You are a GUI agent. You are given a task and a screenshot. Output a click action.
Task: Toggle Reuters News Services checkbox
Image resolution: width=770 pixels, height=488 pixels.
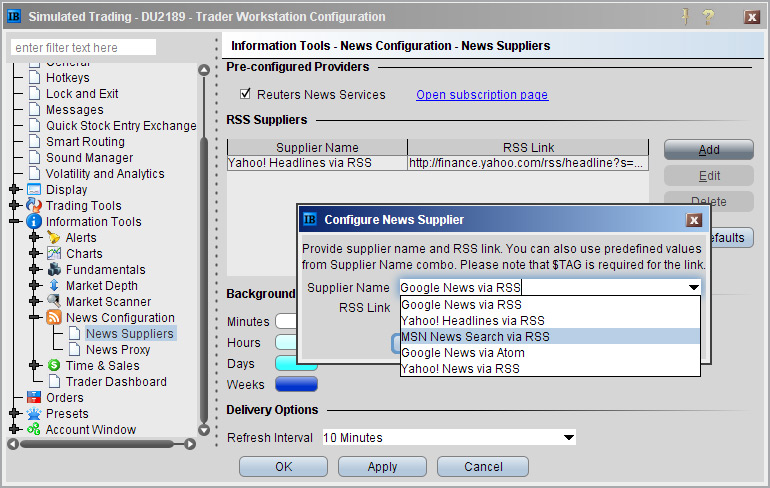(245, 93)
